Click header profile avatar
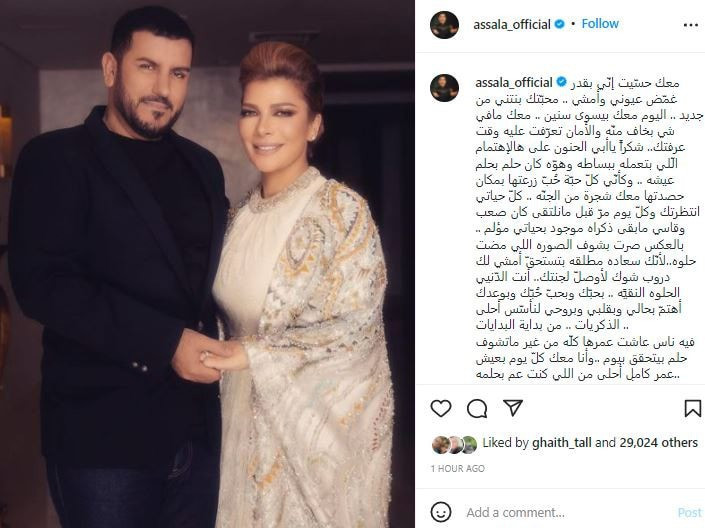 click(x=444, y=25)
